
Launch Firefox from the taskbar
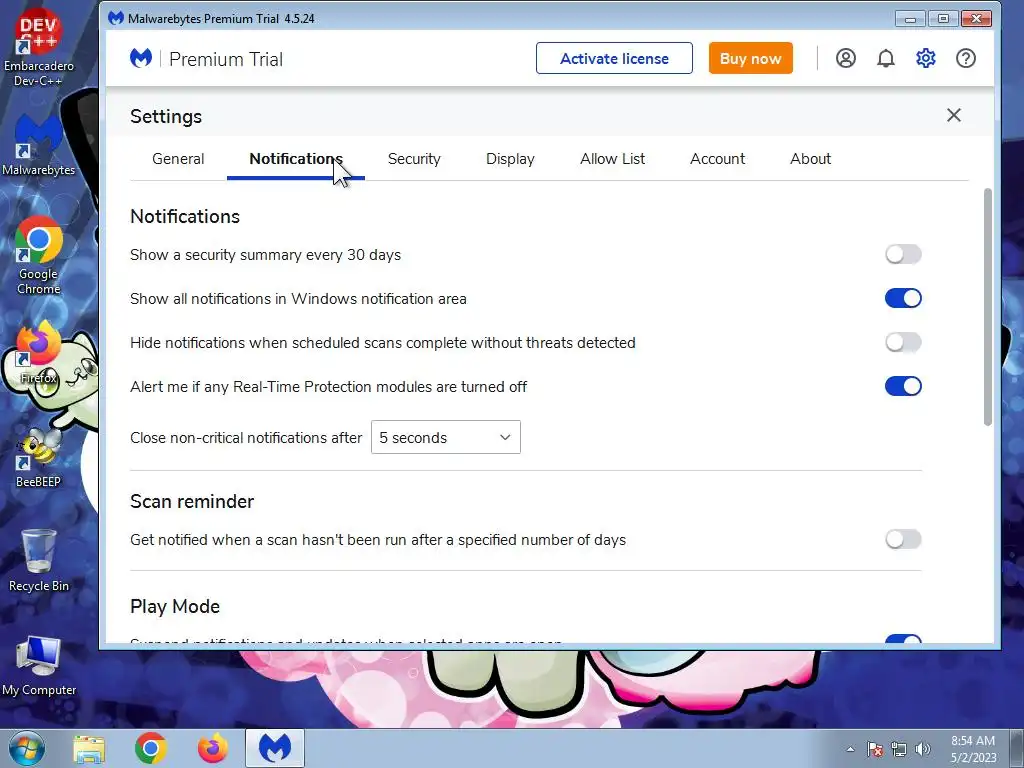pos(213,749)
